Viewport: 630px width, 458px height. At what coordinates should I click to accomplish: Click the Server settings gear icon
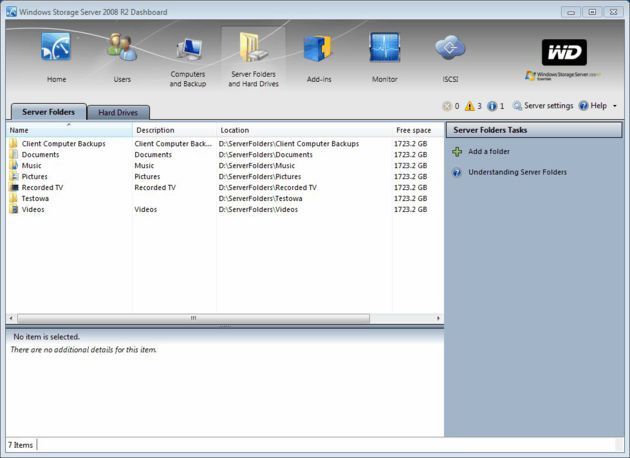[517, 106]
